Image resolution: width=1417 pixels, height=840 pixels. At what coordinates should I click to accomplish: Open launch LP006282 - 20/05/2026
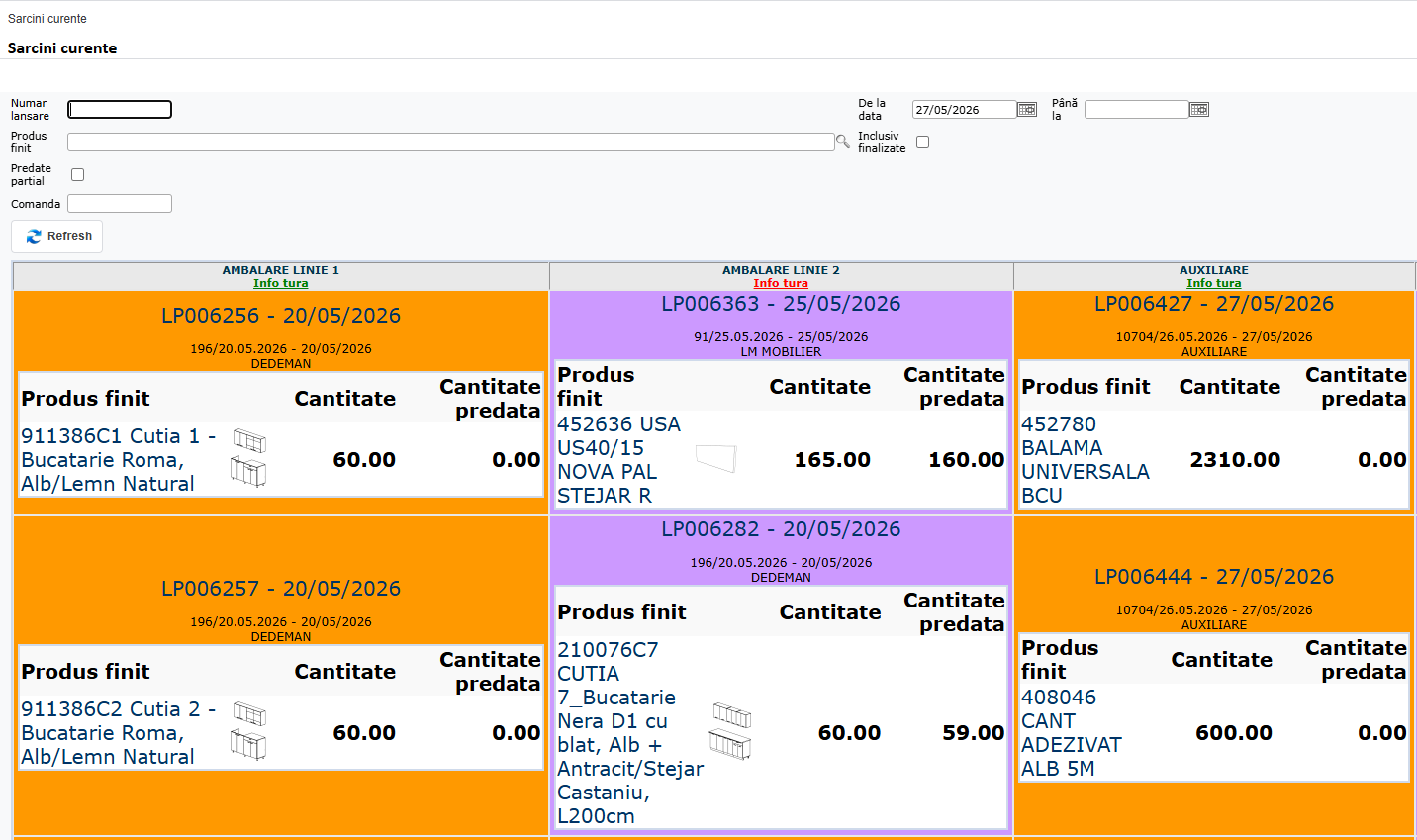point(781,529)
